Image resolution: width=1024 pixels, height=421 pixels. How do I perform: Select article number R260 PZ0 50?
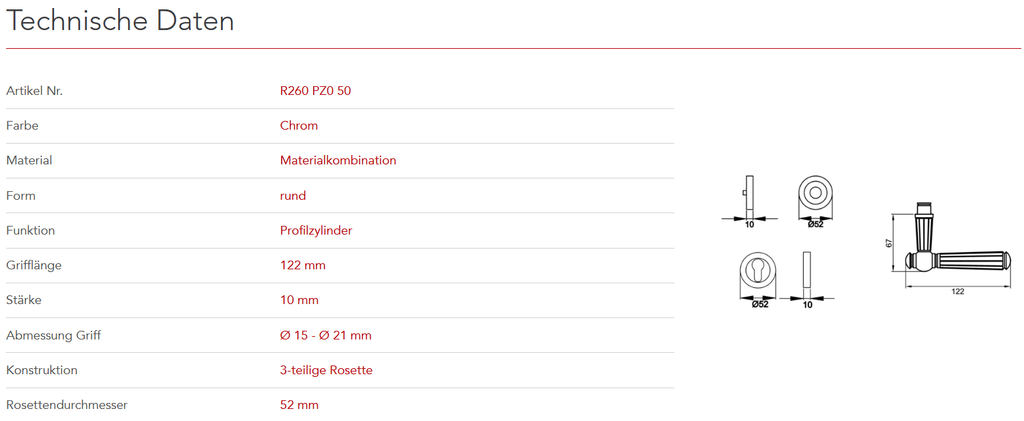click(x=315, y=91)
